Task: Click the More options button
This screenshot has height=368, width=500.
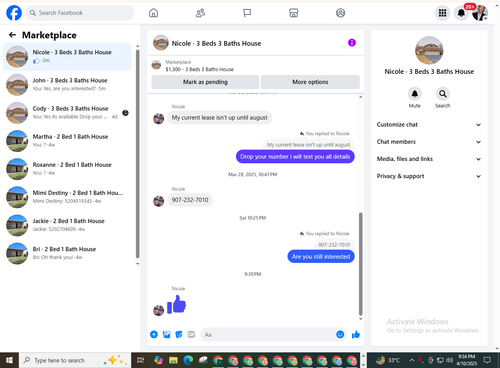Action: point(310,82)
